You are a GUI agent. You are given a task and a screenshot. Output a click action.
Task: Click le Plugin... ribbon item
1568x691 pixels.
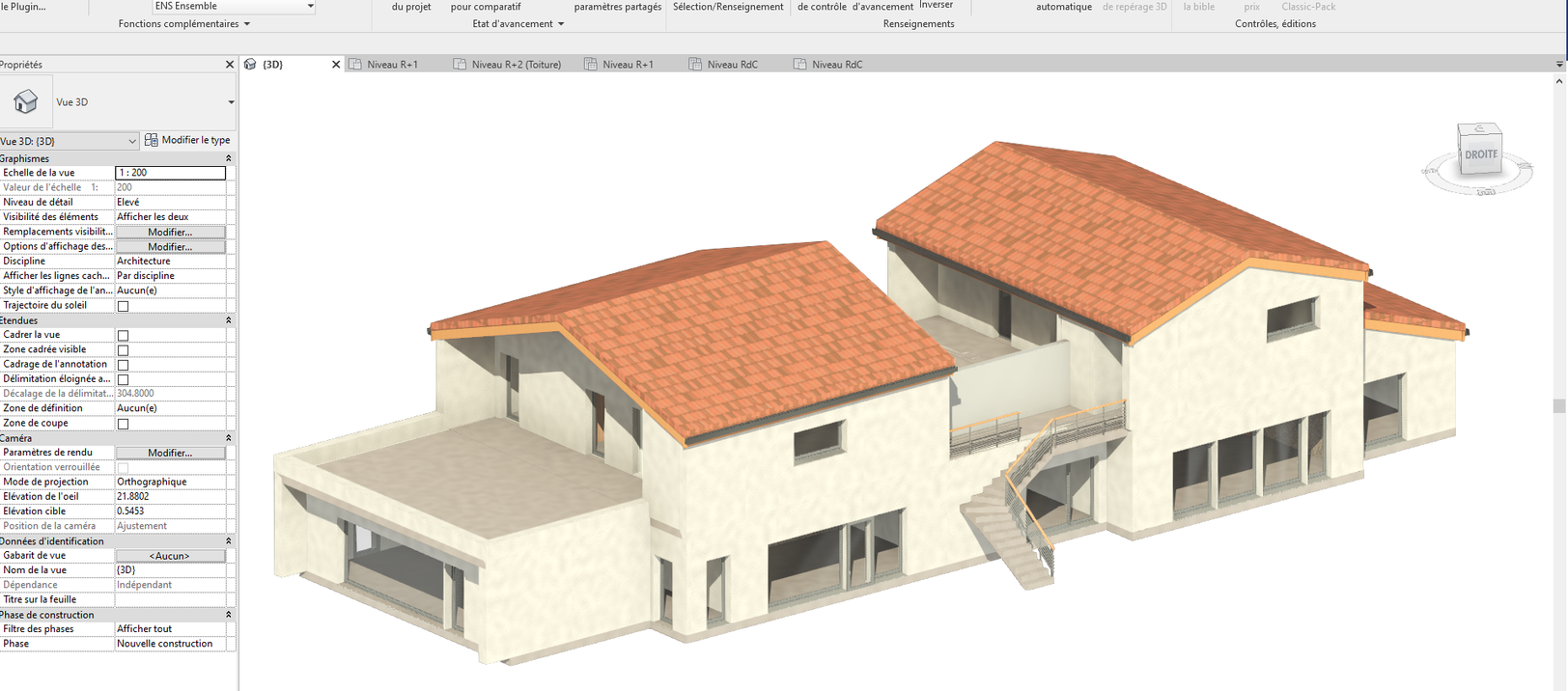click(23, 7)
